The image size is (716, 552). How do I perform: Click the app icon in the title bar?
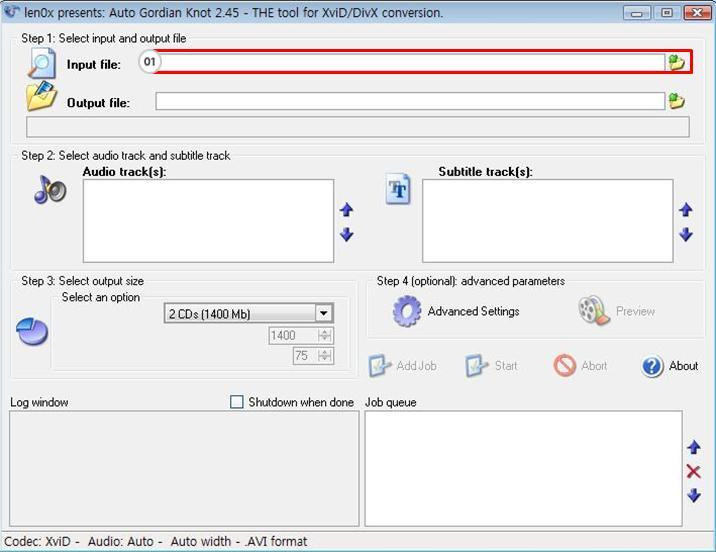(11, 11)
